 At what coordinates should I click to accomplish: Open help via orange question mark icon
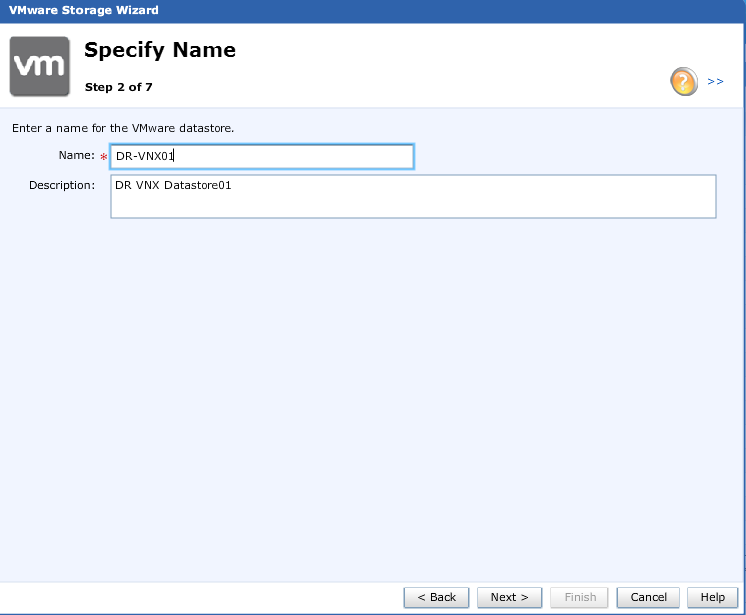[683, 82]
